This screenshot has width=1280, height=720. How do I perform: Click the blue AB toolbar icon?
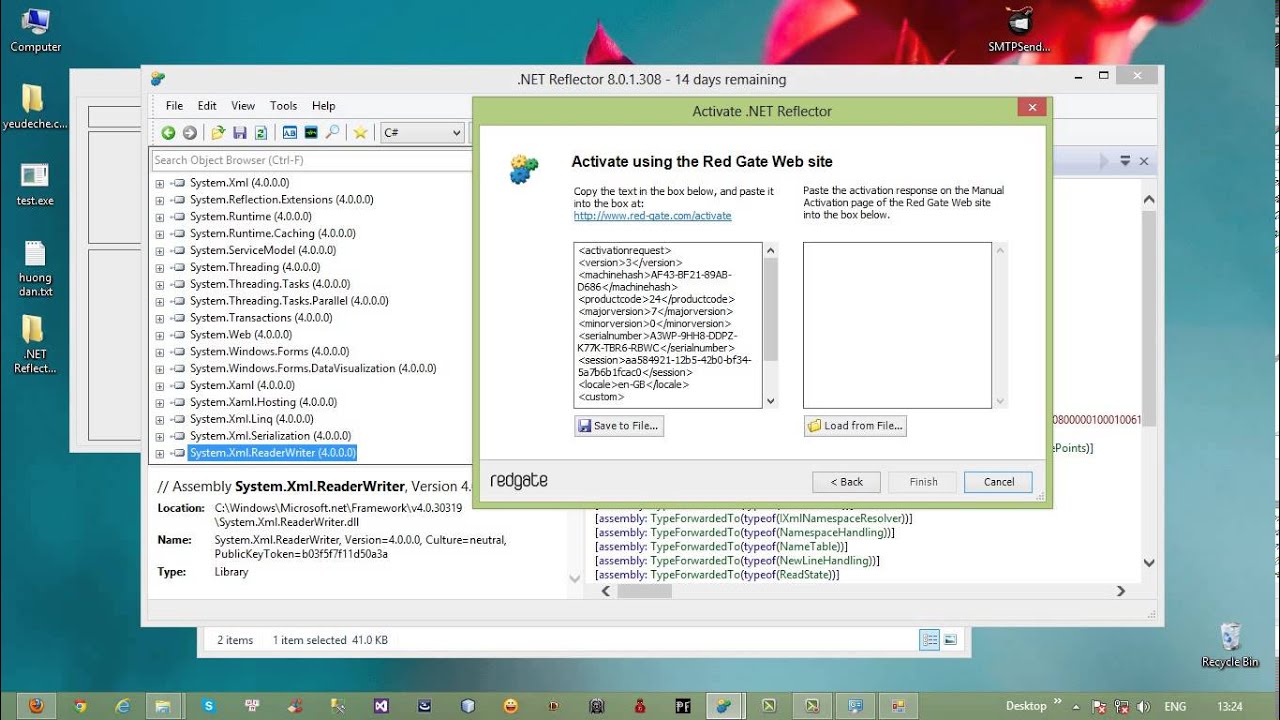click(290, 132)
